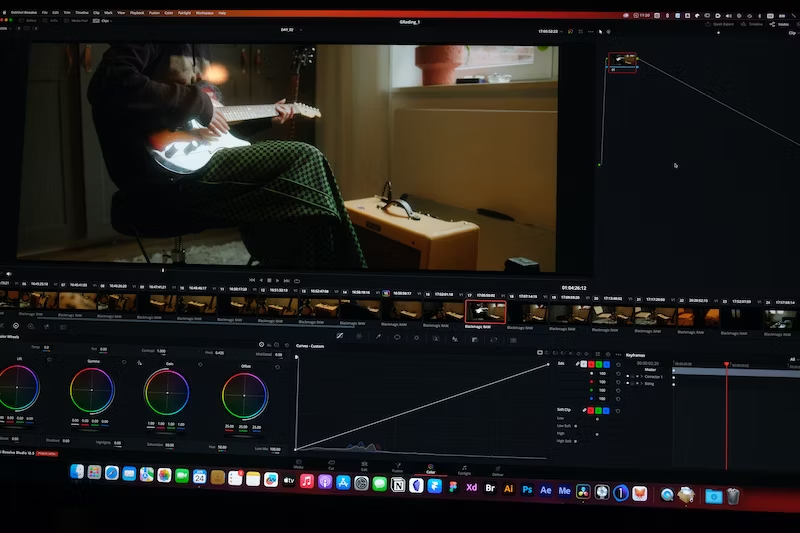Open Photoshop from the Dock

[527, 490]
